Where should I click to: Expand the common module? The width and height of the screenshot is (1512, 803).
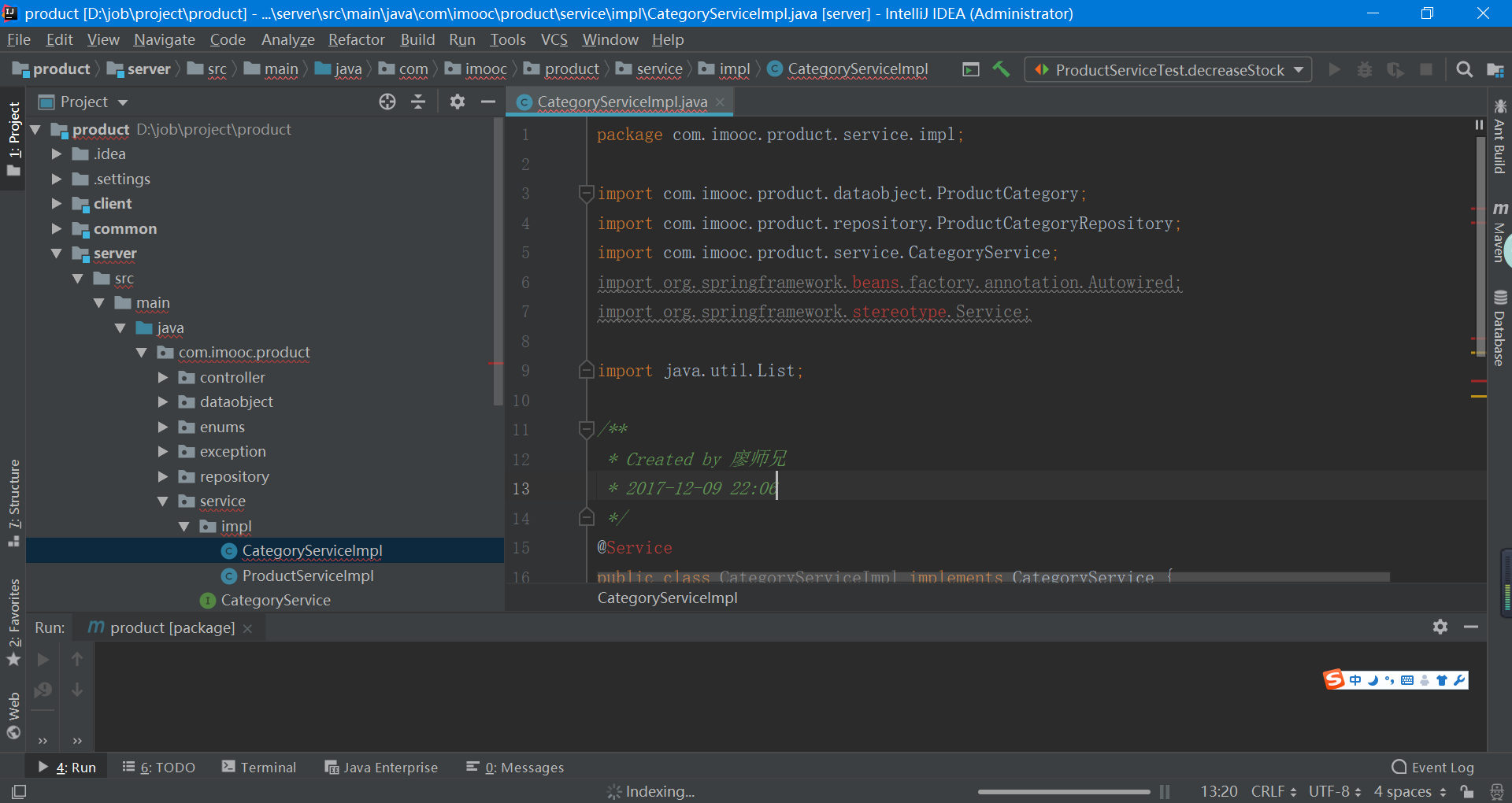pyautogui.click(x=57, y=228)
